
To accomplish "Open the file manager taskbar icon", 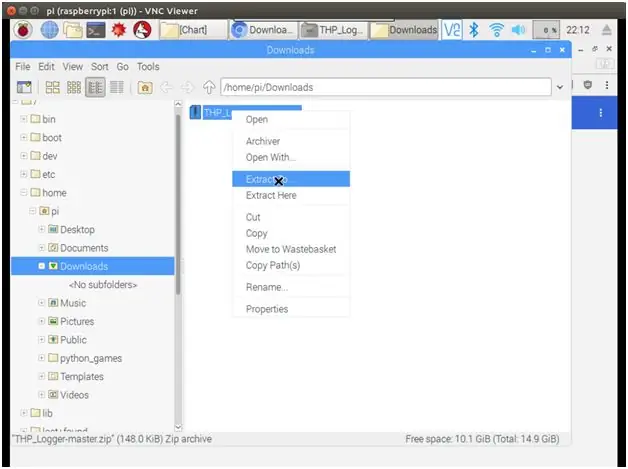I will pyautogui.click(x=73, y=30).
